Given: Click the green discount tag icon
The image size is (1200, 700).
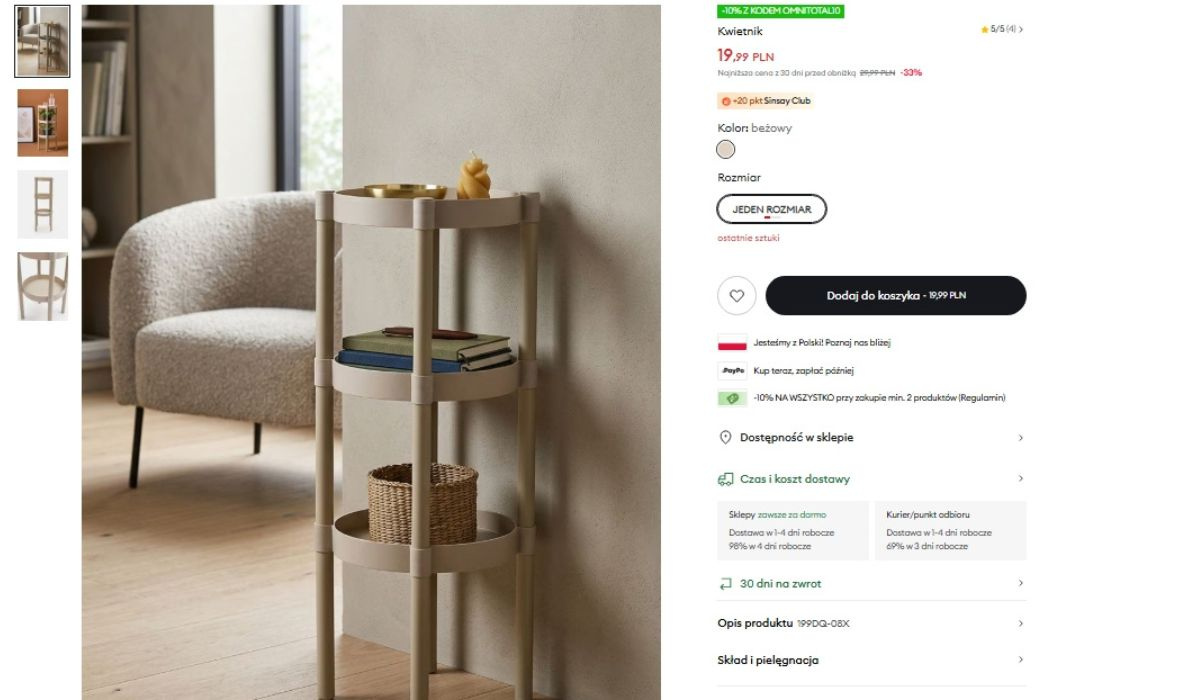Looking at the screenshot, I should [x=733, y=398].
